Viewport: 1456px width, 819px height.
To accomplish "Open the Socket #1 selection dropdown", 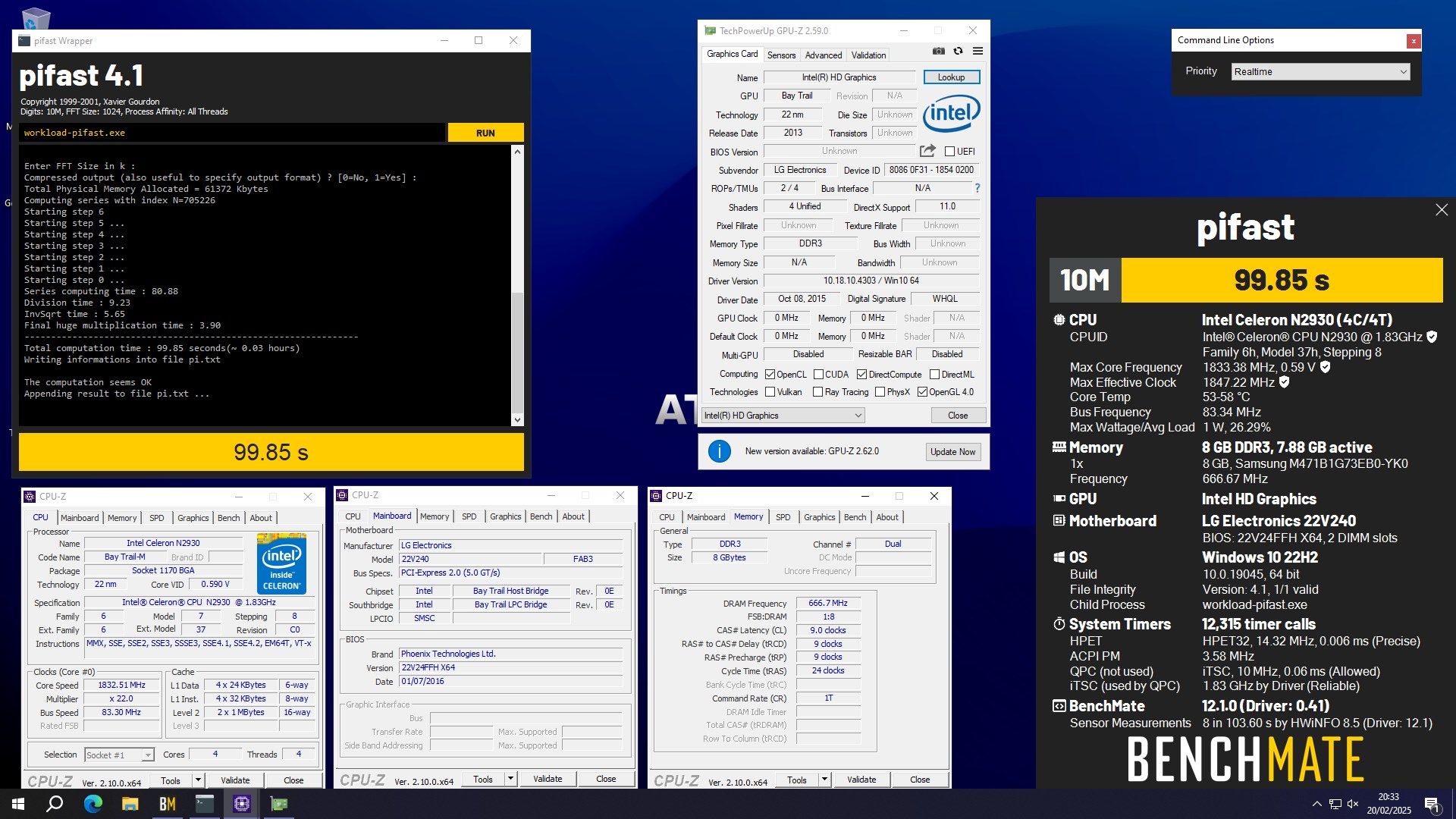I will pyautogui.click(x=119, y=755).
